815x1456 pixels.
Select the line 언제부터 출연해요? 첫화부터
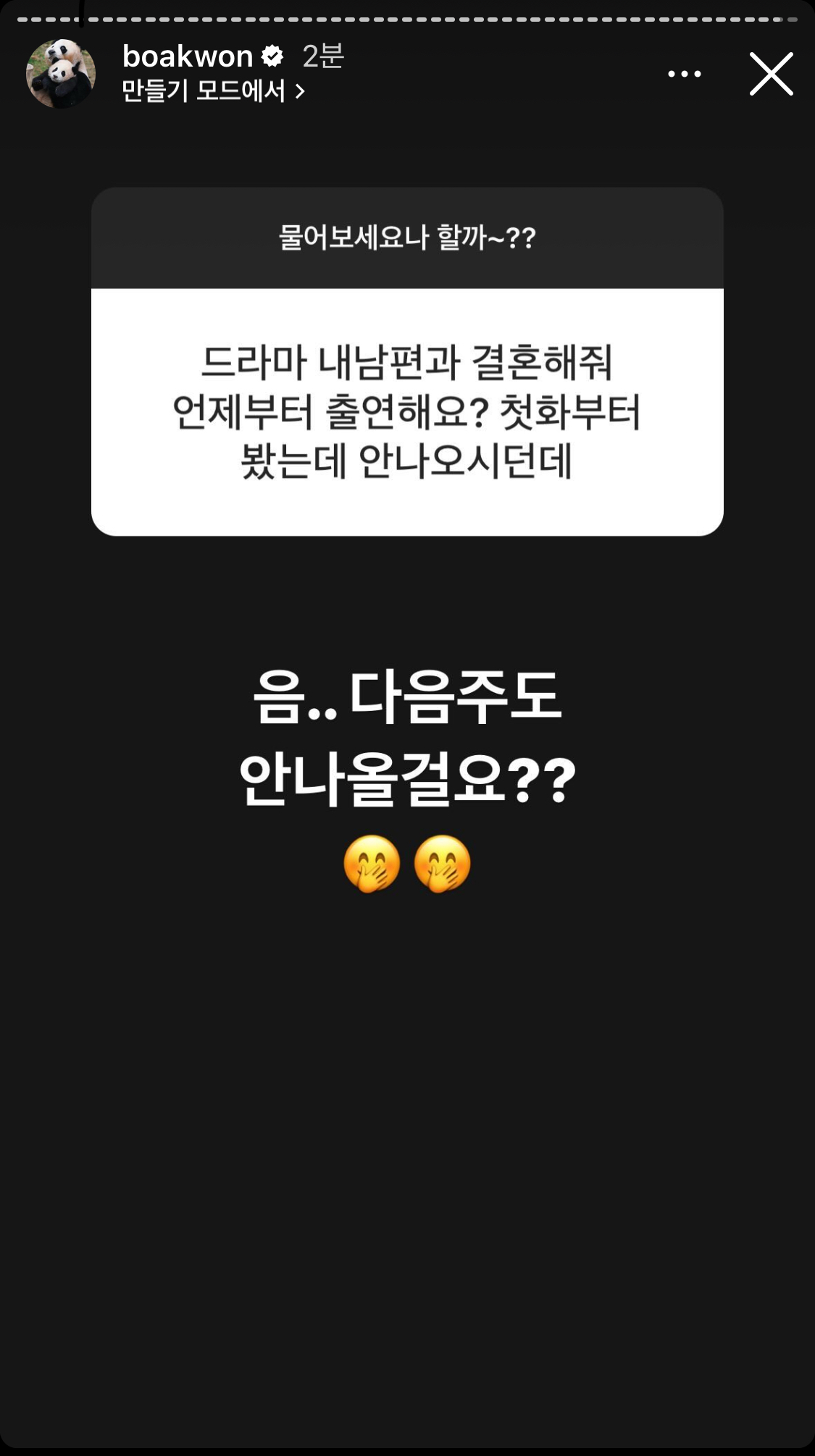point(407,413)
